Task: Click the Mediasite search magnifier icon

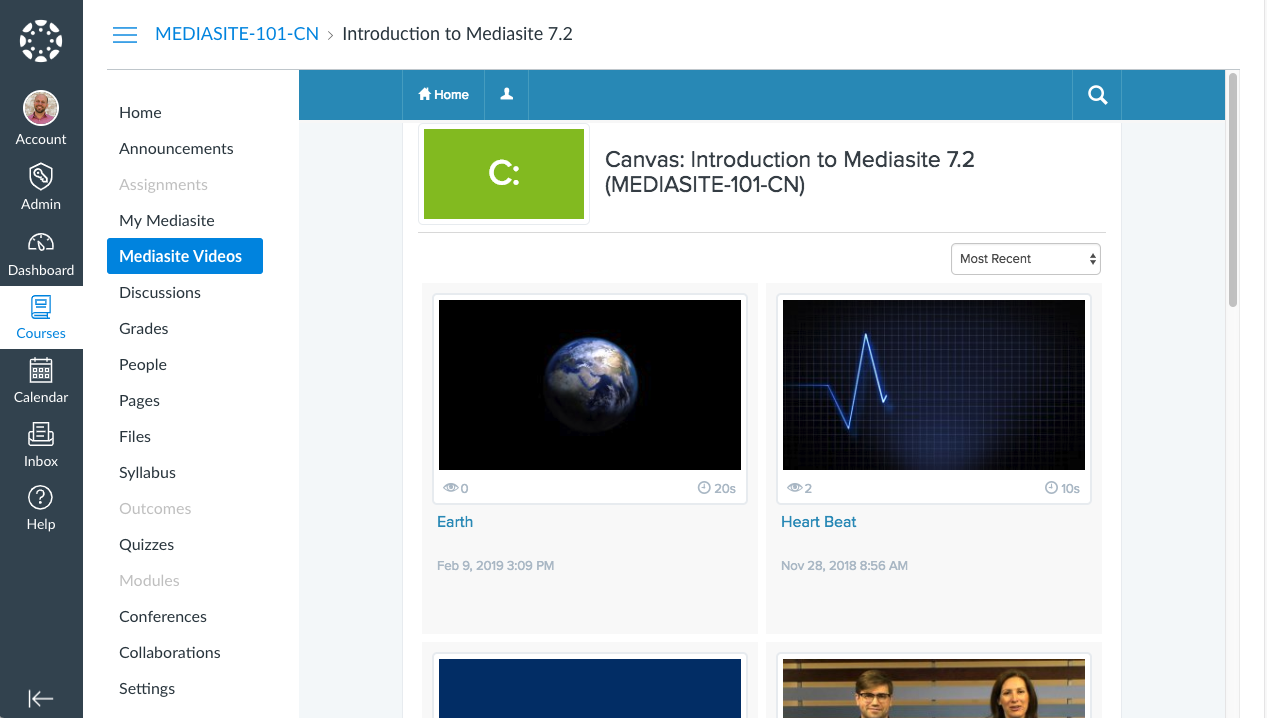Action: (x=1097, y=95)
